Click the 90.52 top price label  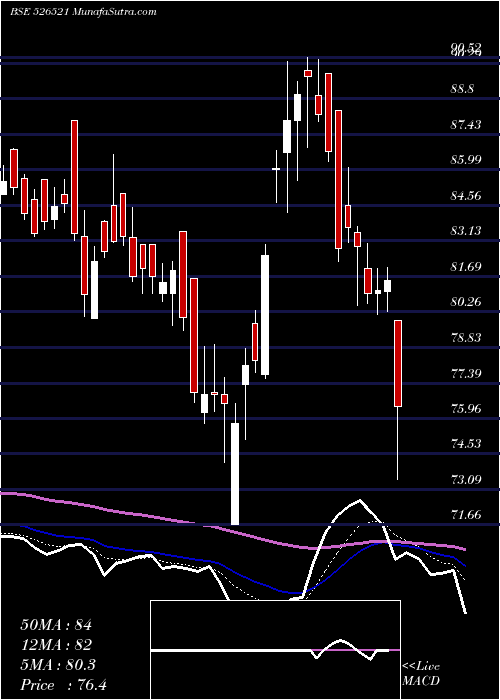(x=466, y=46)
